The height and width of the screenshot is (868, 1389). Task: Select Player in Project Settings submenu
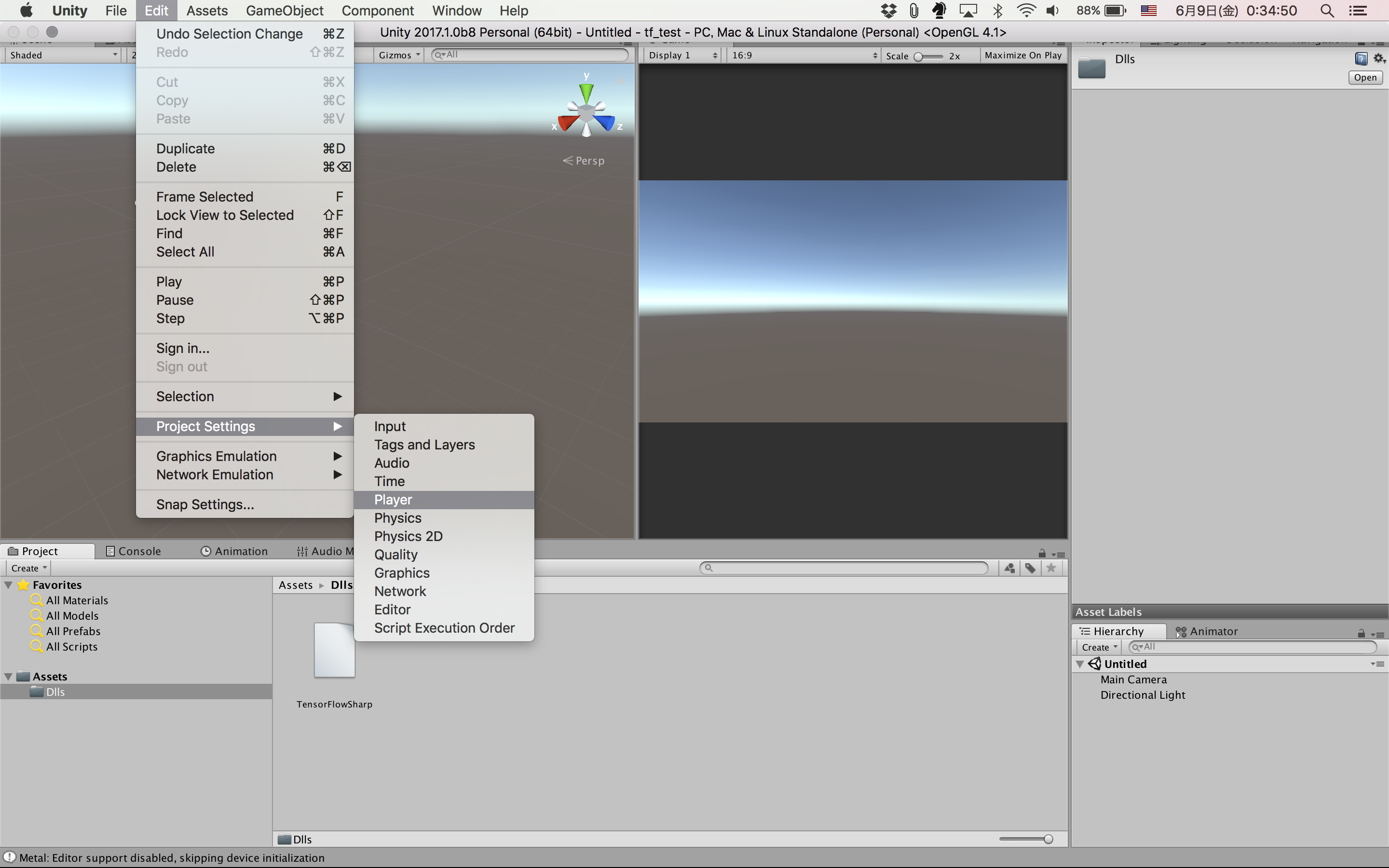click(393, 500)
